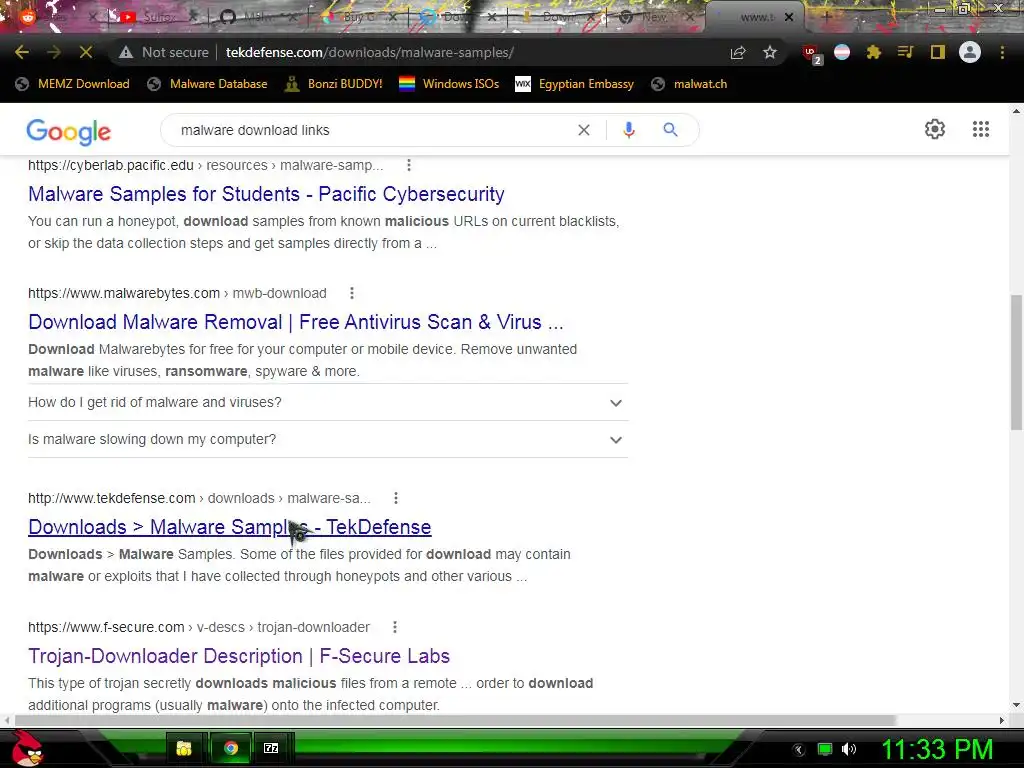
Task: Click the forward navigation arrow
Action: pos(54,52)
